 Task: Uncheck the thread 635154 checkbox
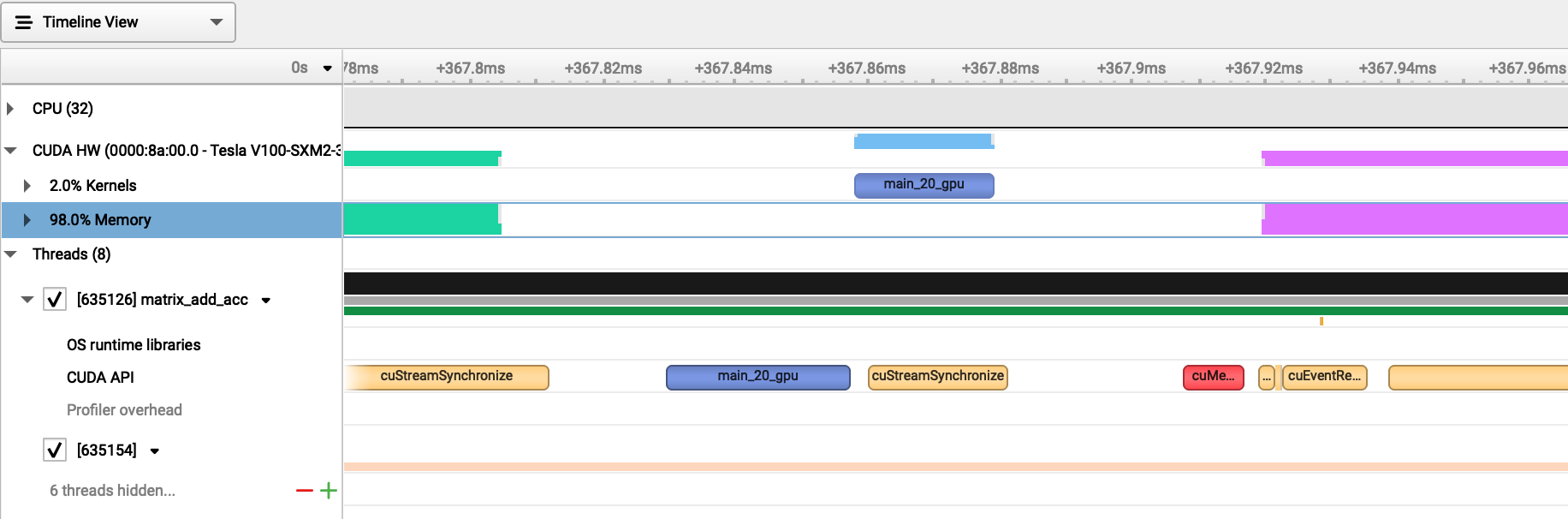coord(55,450)
